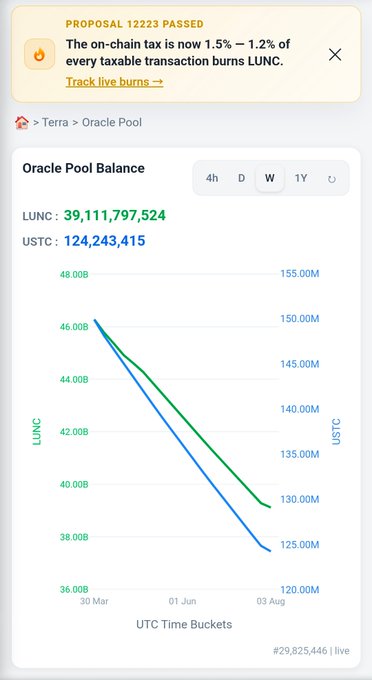Click the 125.00M axis label
This screenshot has height=680, width=372.
[300, 544]
